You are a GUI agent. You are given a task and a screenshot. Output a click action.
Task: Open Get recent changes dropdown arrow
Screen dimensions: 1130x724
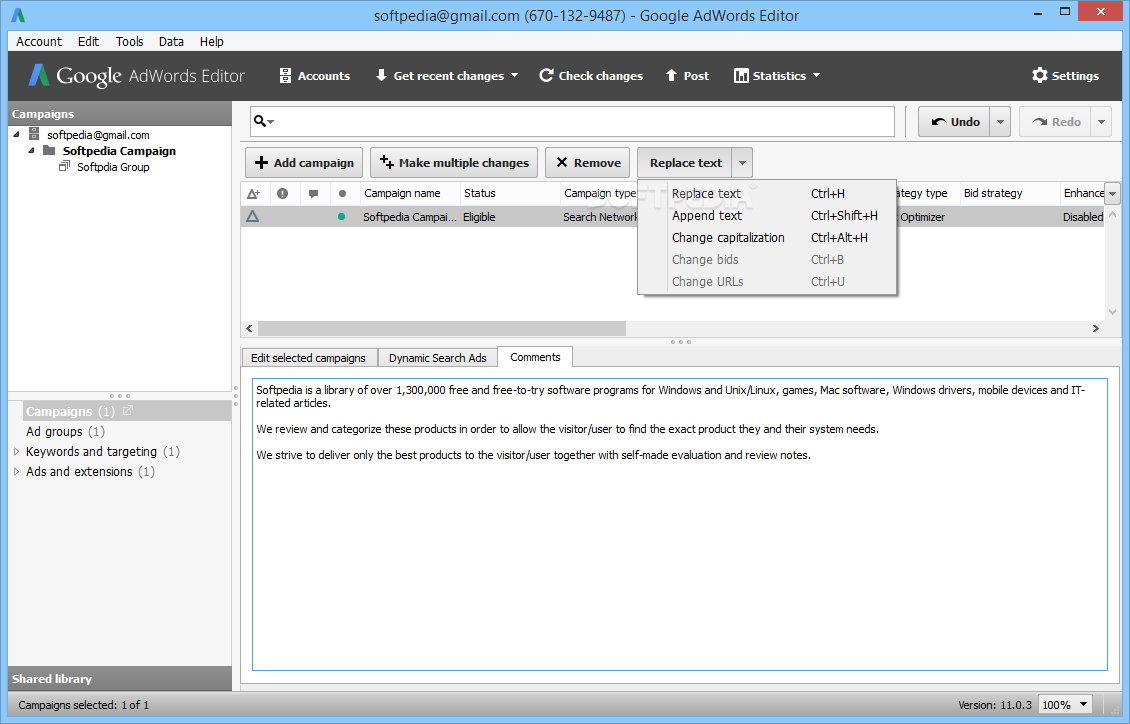click(515, 76)
